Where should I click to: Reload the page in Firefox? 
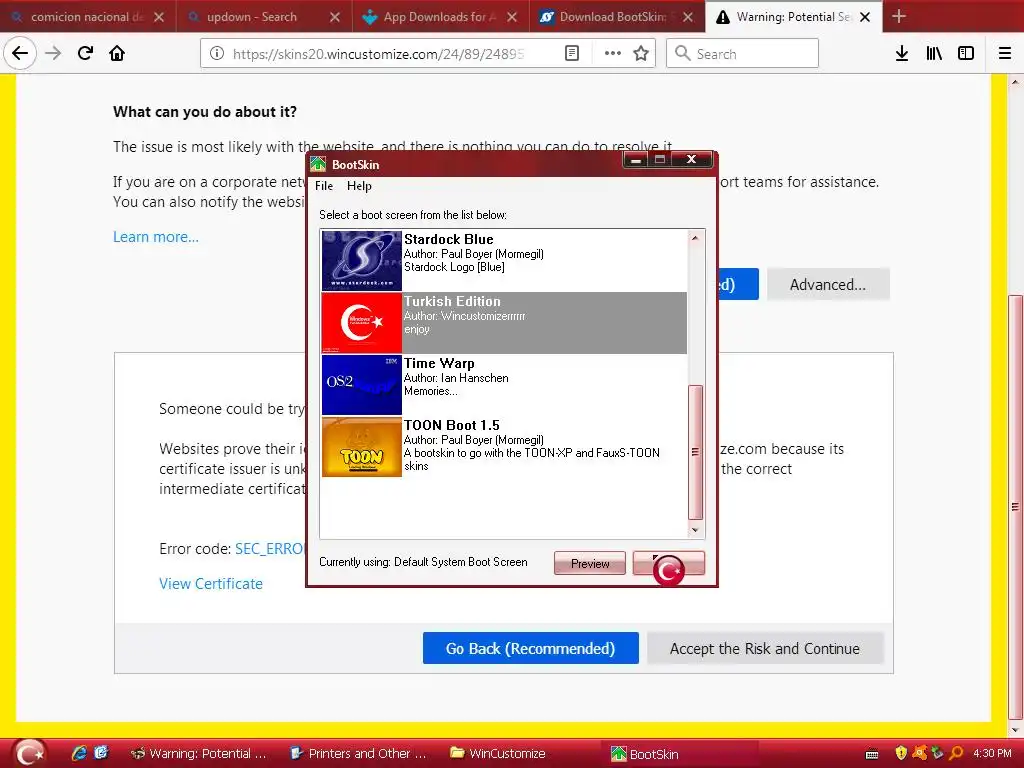click(x=86, y=53)
